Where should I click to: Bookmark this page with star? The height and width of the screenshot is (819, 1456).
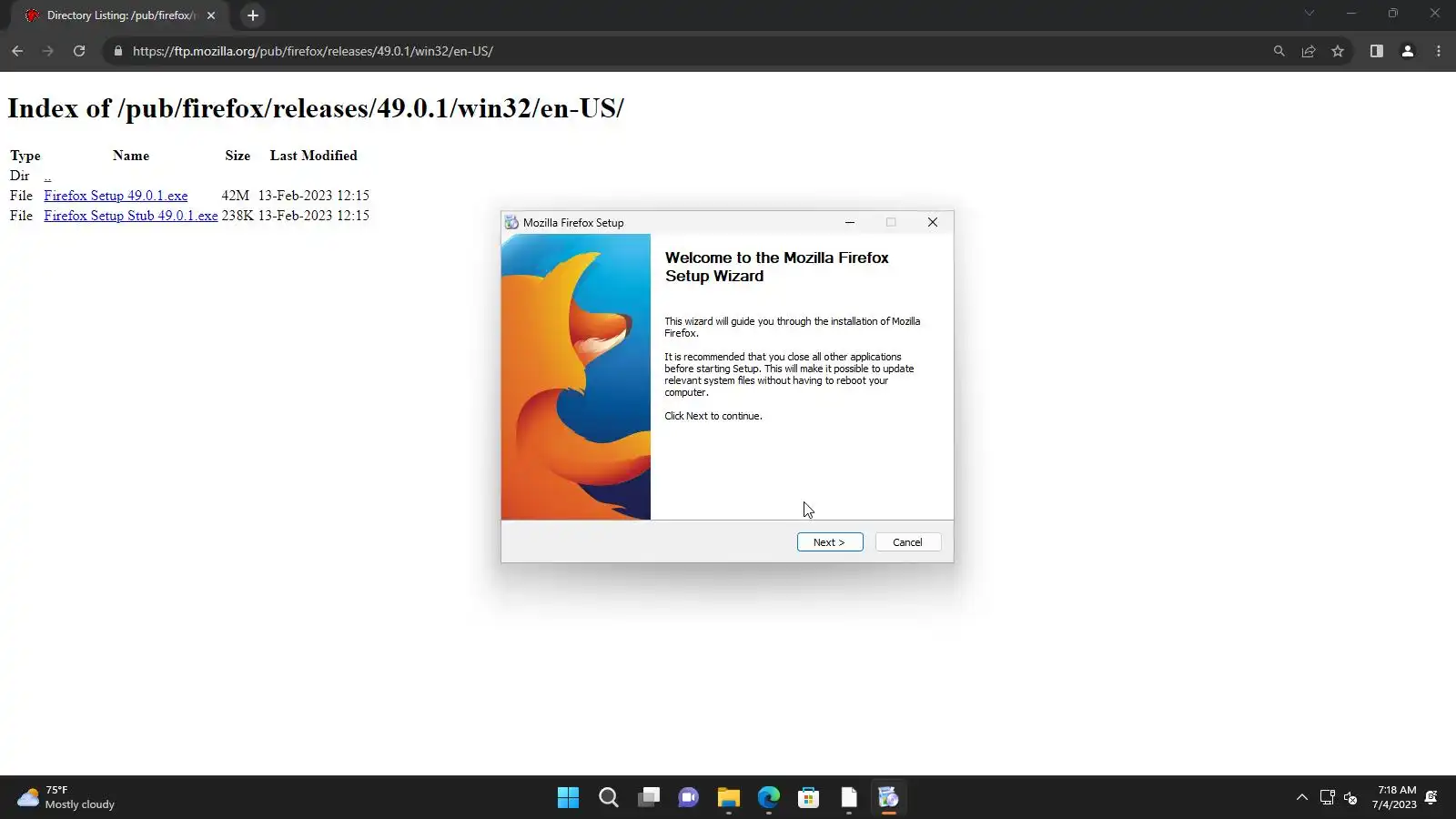point(1338,51)
